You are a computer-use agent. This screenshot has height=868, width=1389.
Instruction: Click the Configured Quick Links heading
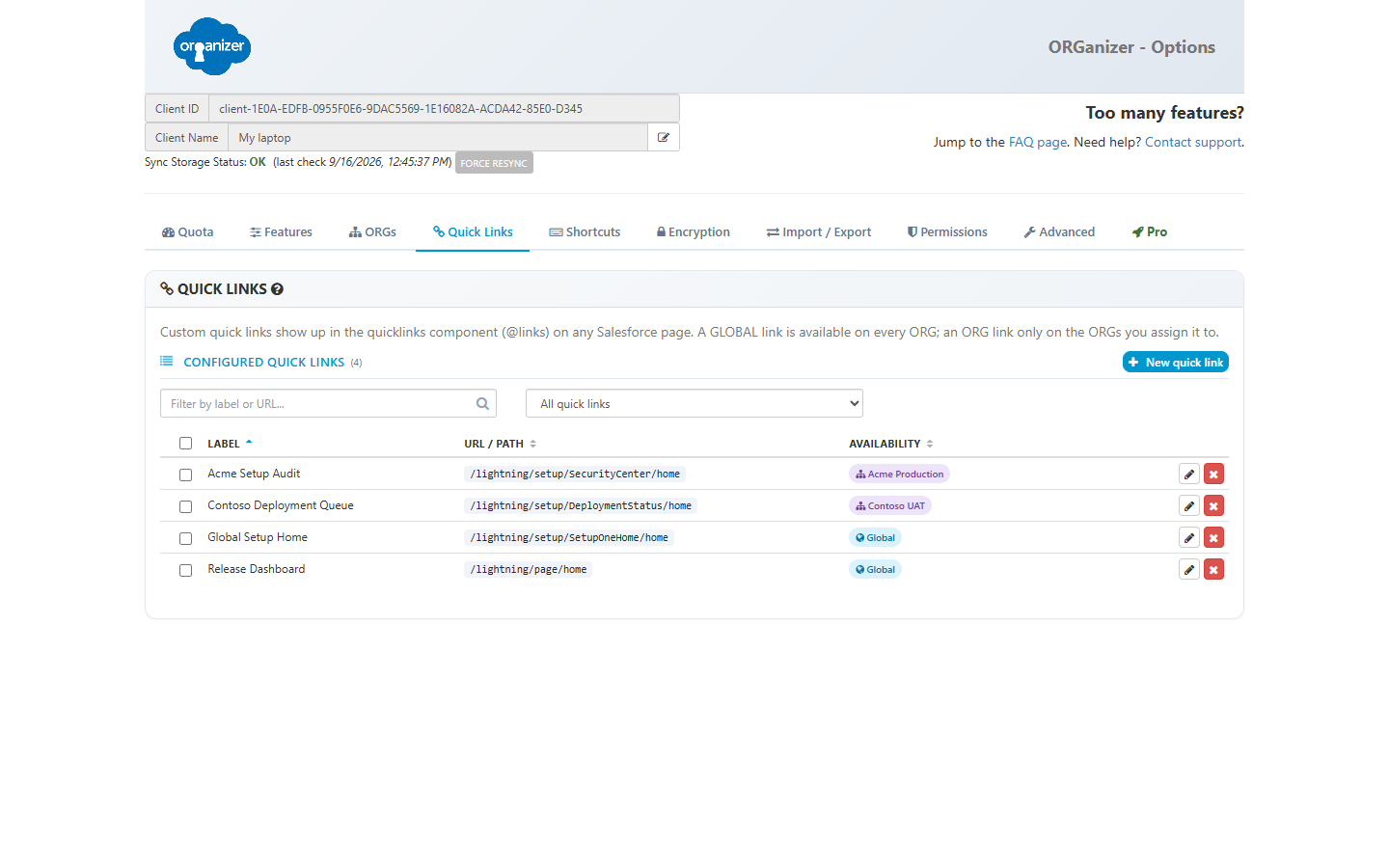pos(263,363)
